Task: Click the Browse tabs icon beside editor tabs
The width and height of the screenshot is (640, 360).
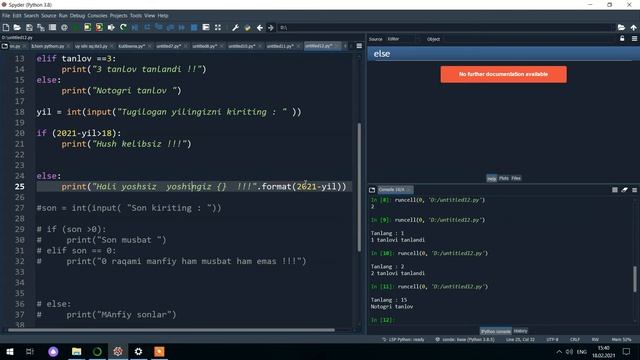Action: pos(5,46)
